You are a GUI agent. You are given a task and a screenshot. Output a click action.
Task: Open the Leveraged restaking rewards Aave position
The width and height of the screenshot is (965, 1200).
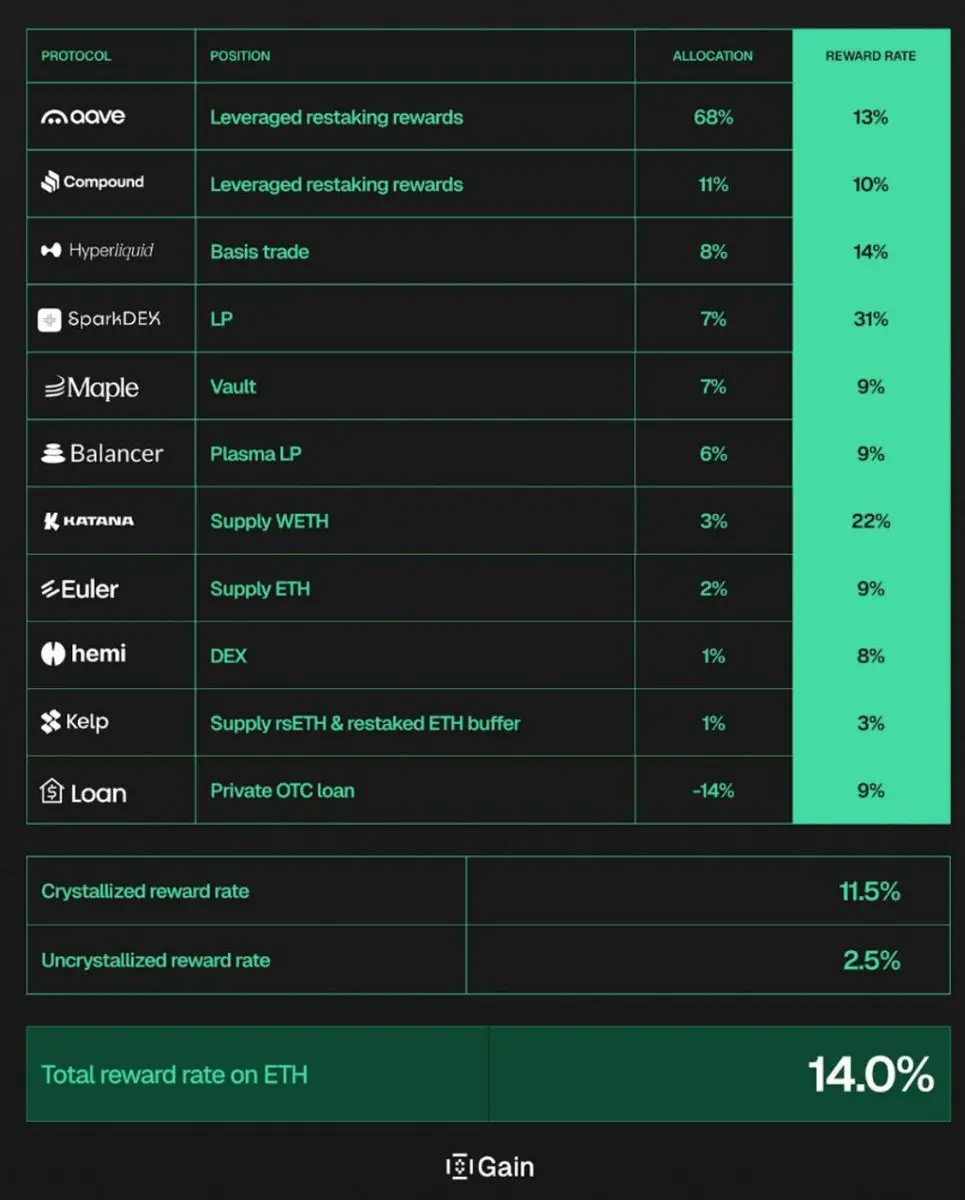click(336, 117)
